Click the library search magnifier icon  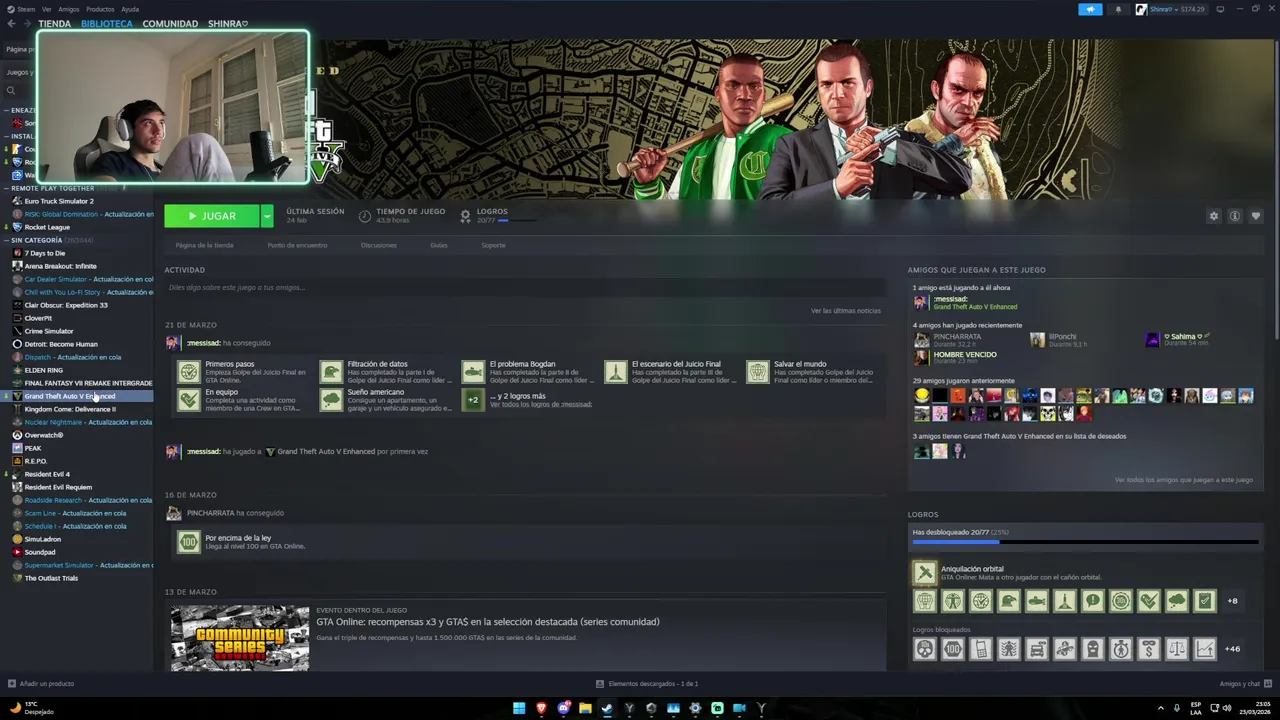(x=11, y=91)
